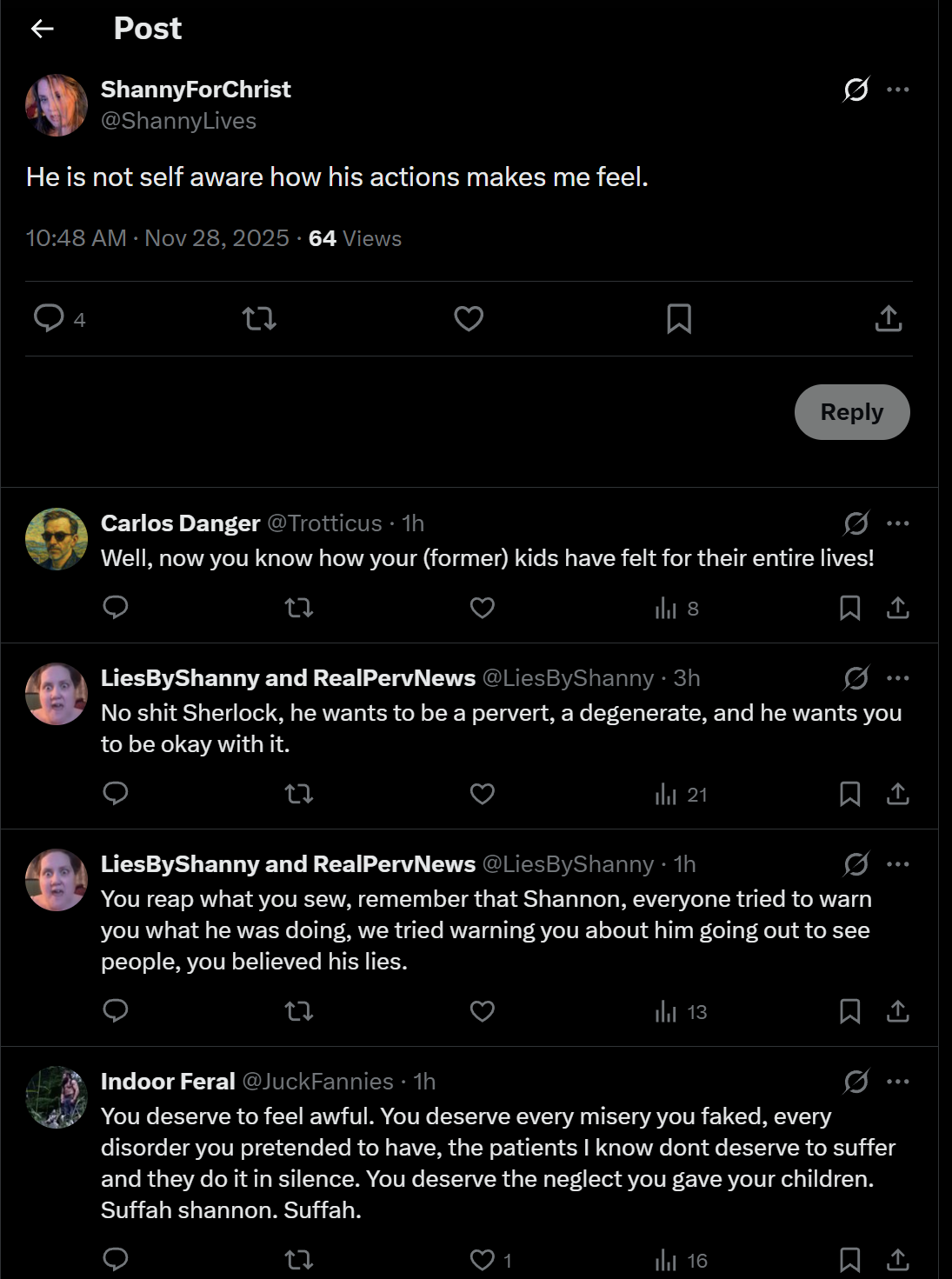Screen dimensions: 952x1279
Task: Repost the main ShannyForChrist post
Action: [259, 319]
